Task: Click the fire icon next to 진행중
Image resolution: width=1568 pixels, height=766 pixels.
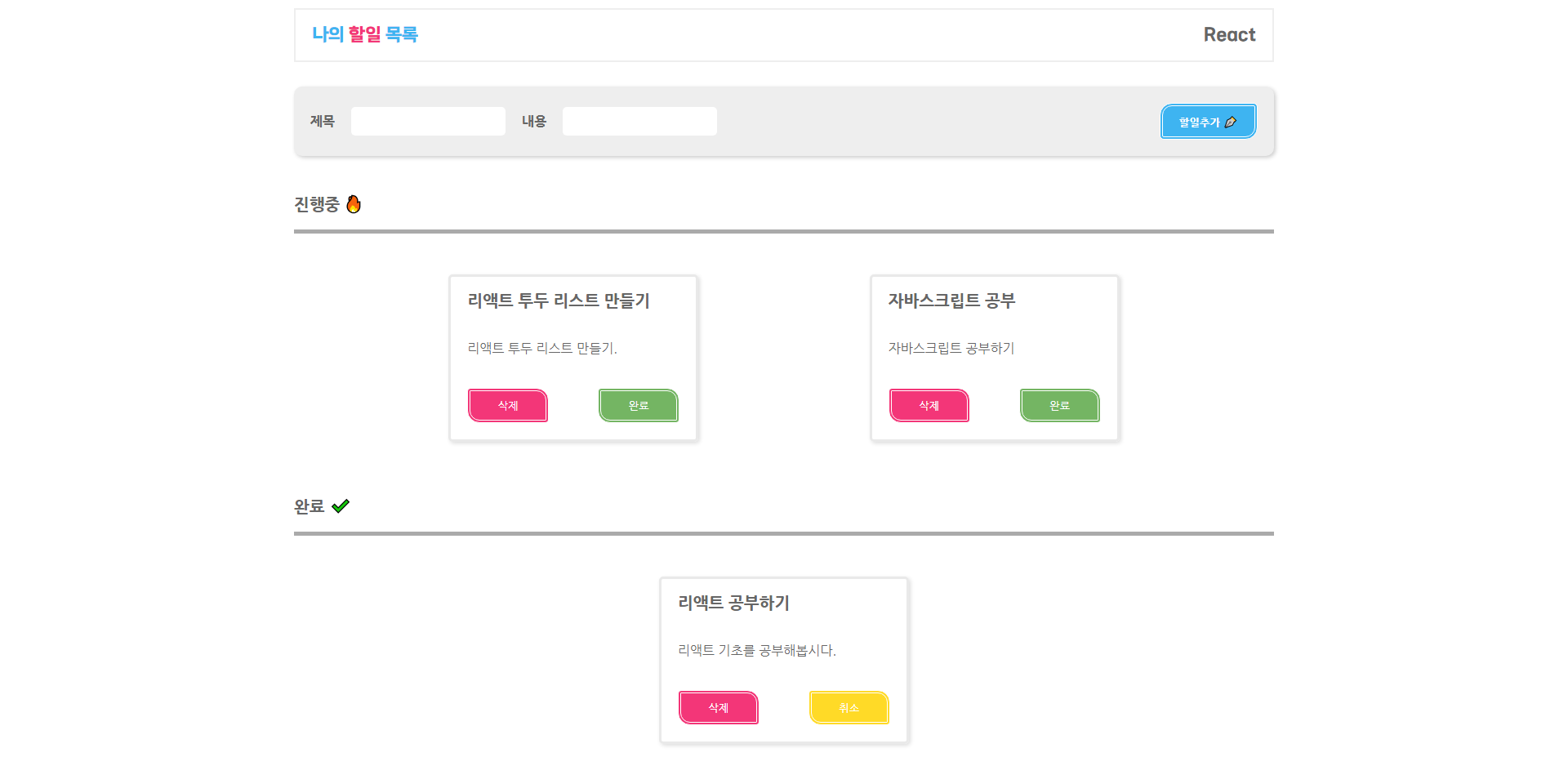Action: click(x=354, y=204)
